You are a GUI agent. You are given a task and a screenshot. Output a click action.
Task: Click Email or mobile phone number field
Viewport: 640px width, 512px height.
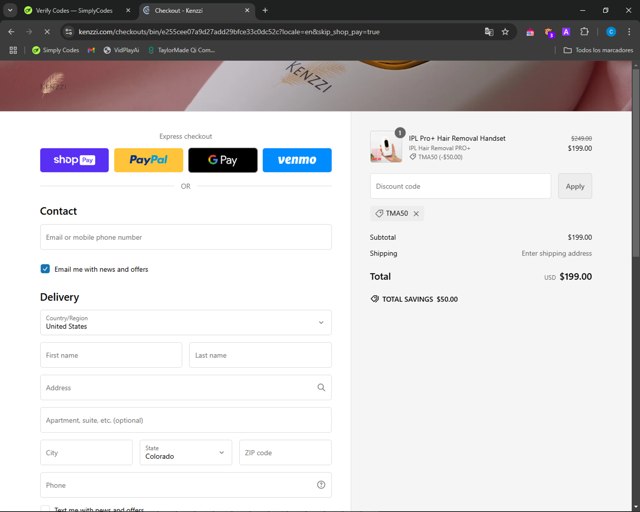pos(186,237)
